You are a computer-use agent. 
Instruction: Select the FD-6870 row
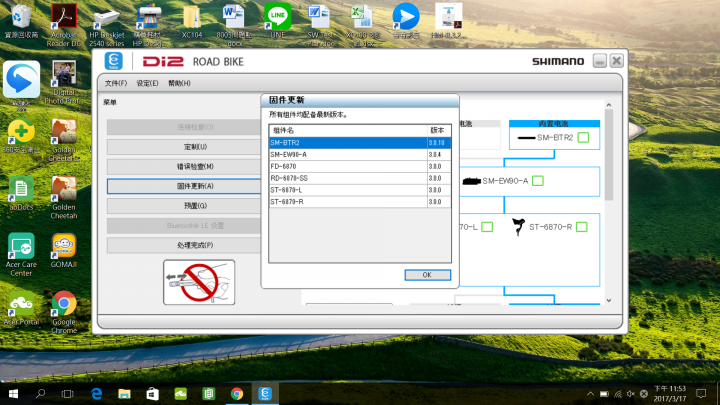pos(360,166)
